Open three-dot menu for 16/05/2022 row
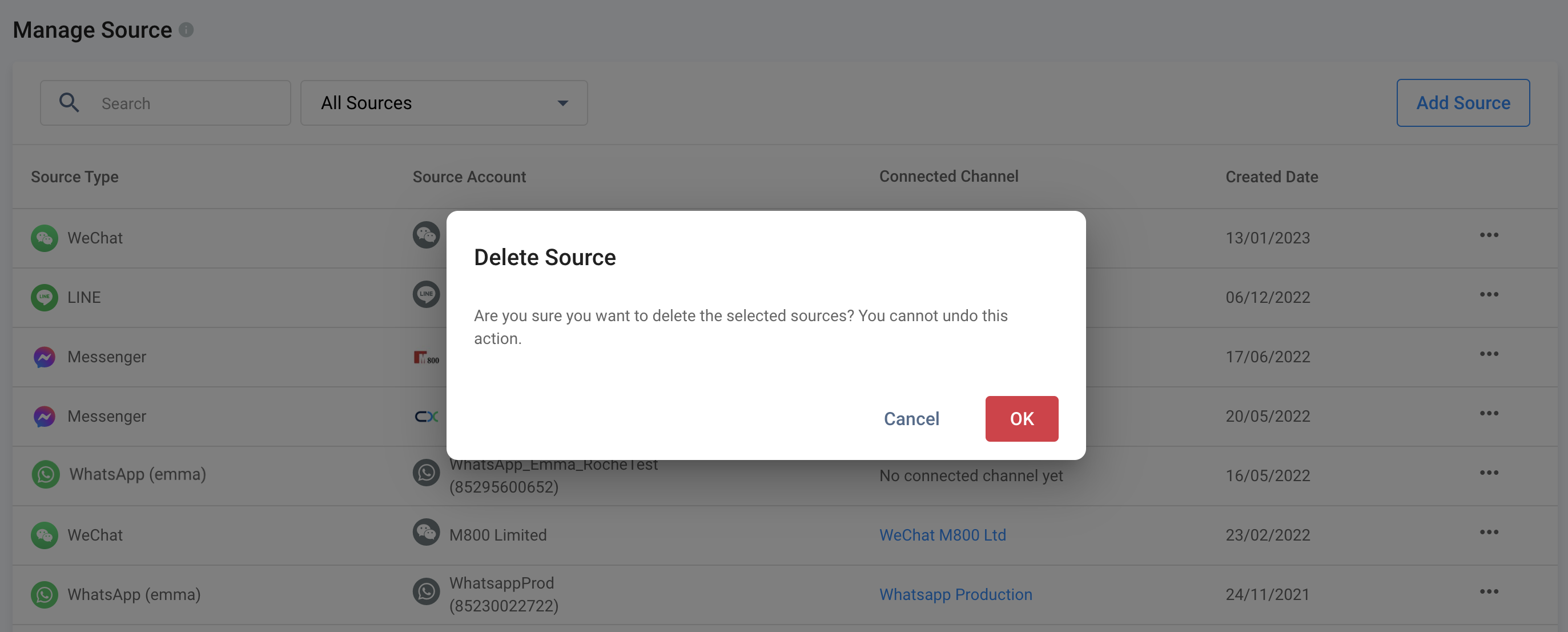This screenshot has height=632, width=1568. point(1488,473)
